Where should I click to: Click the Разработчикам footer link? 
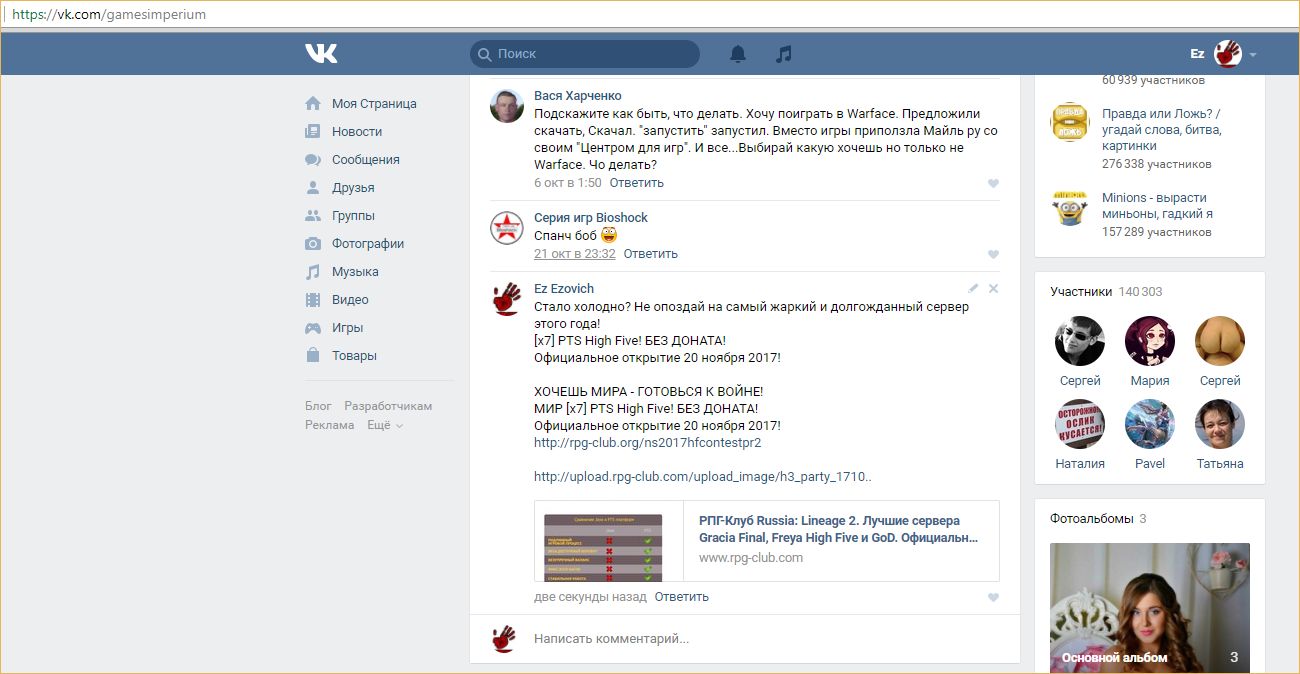(x=388, y=406)
